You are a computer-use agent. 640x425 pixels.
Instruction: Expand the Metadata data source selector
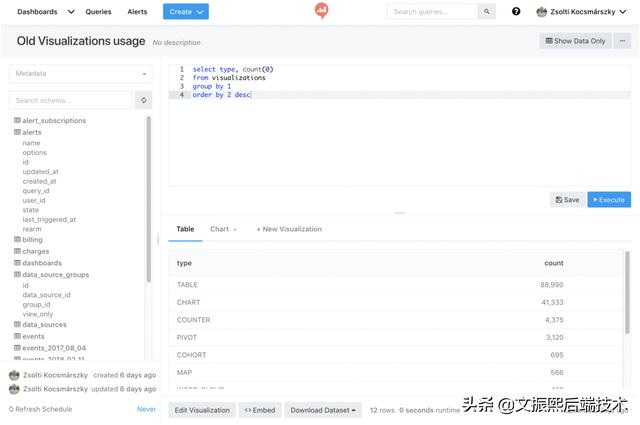[80, 73]
